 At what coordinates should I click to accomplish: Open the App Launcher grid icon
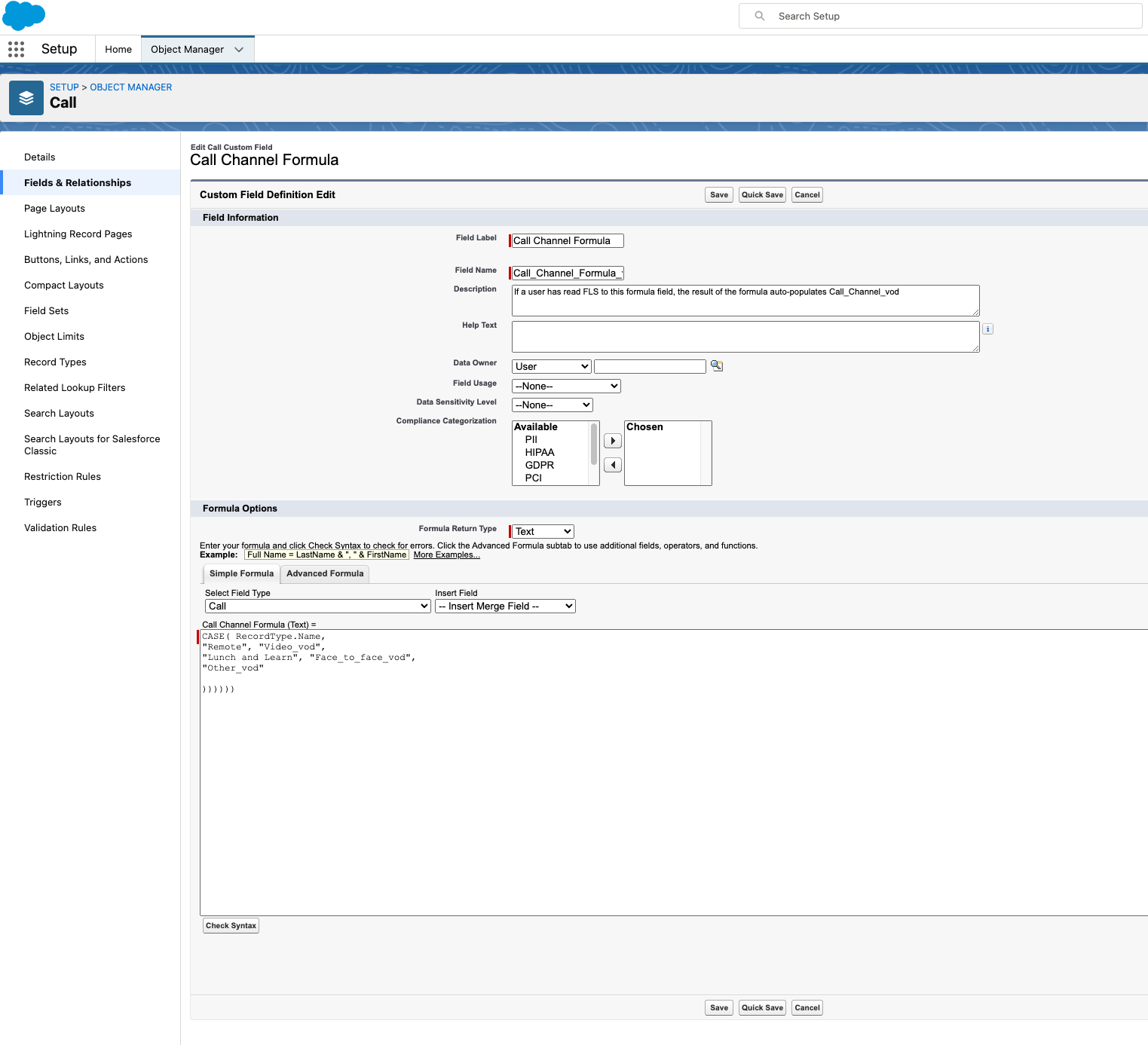[16, 49]
